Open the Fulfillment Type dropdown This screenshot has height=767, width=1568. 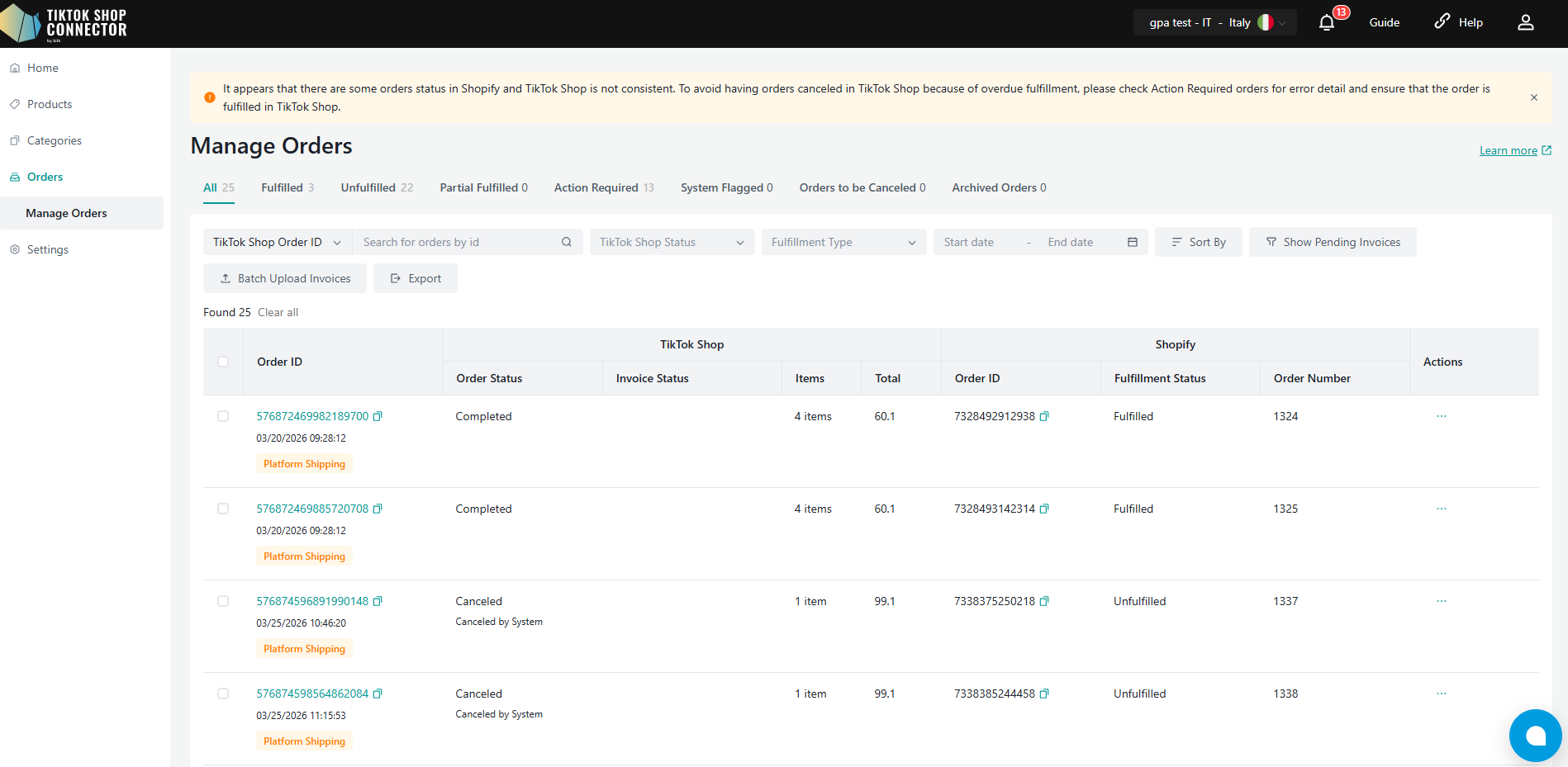pos(843,242)
